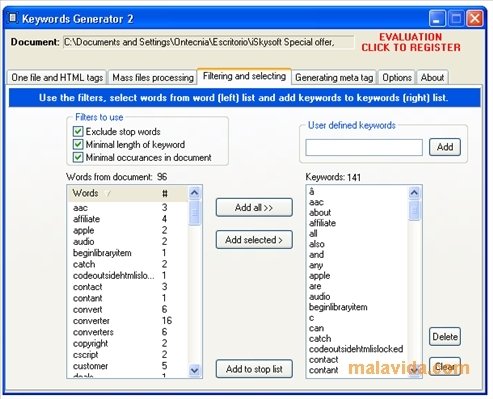
Task: Click Add selected > button
Action: click(254, 240)
